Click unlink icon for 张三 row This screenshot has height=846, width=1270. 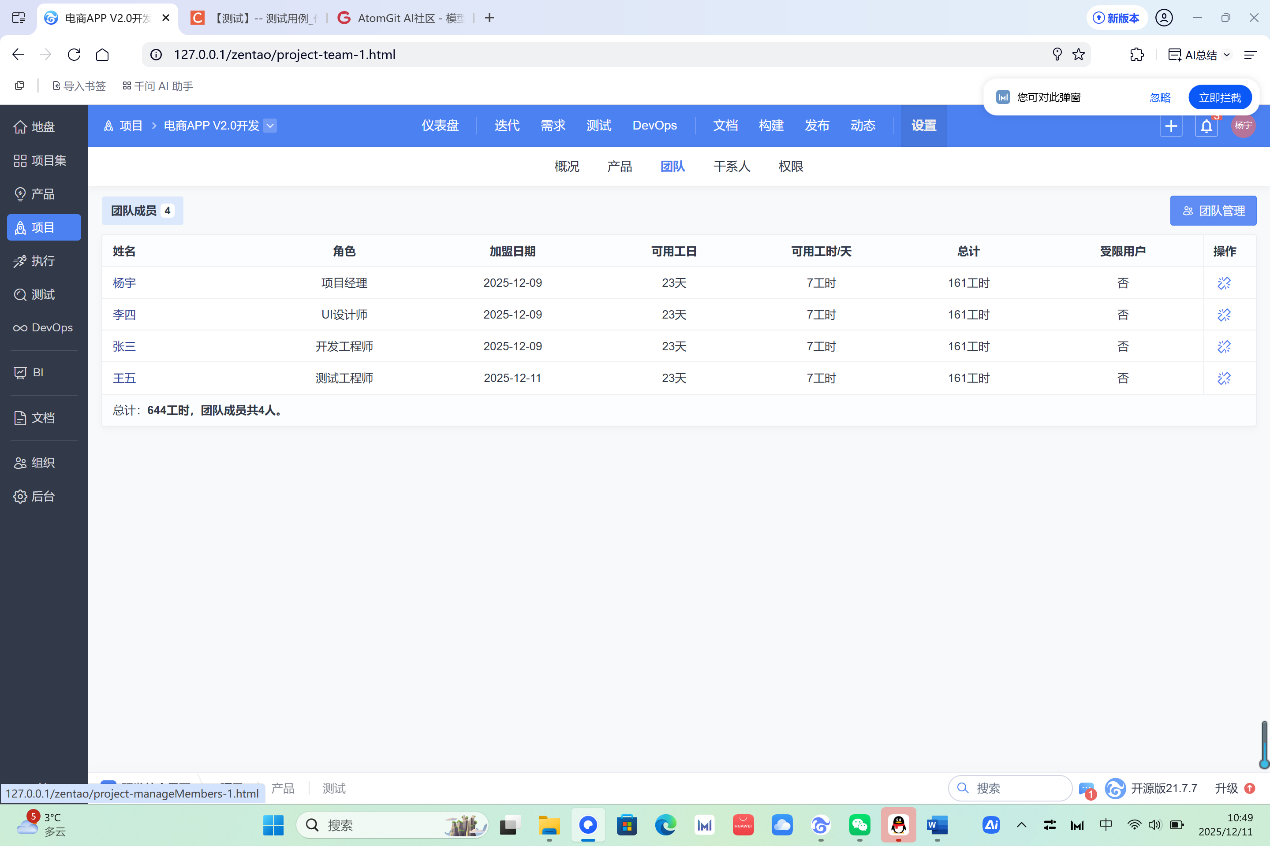click(1224, 347)
